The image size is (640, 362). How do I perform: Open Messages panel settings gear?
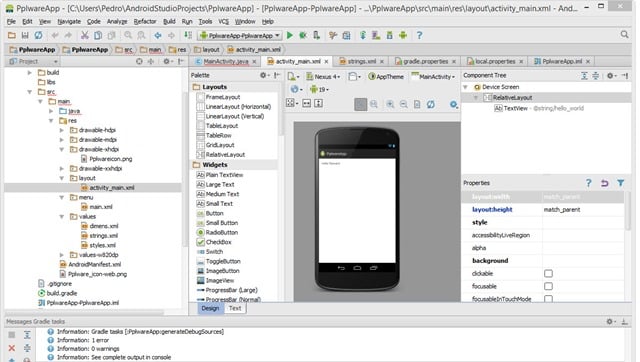[611, 322]
